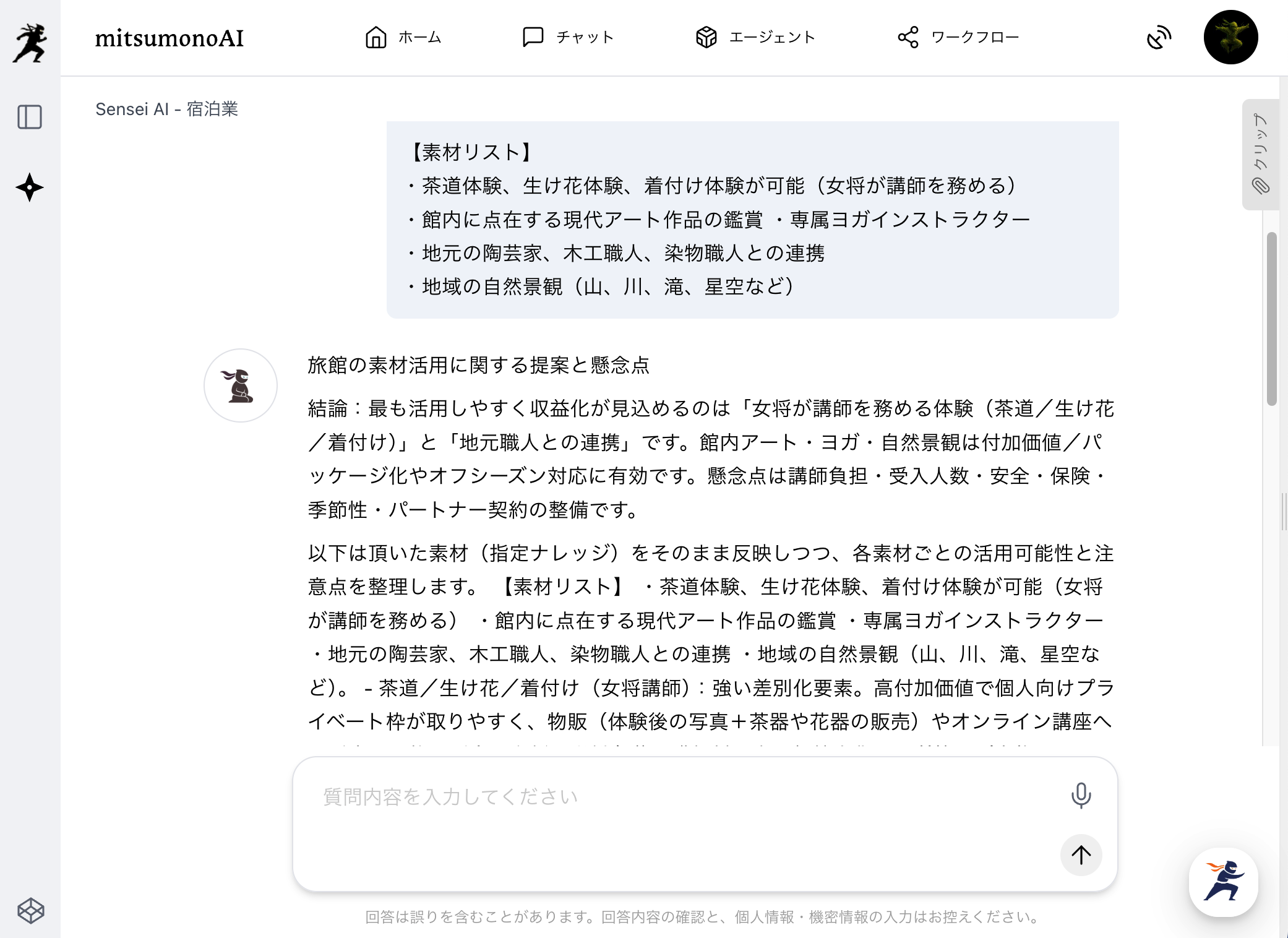The width and height of the screenshot is (1288, 938).
Task: Open the ワークフロー workflow page
Action: 958,37
